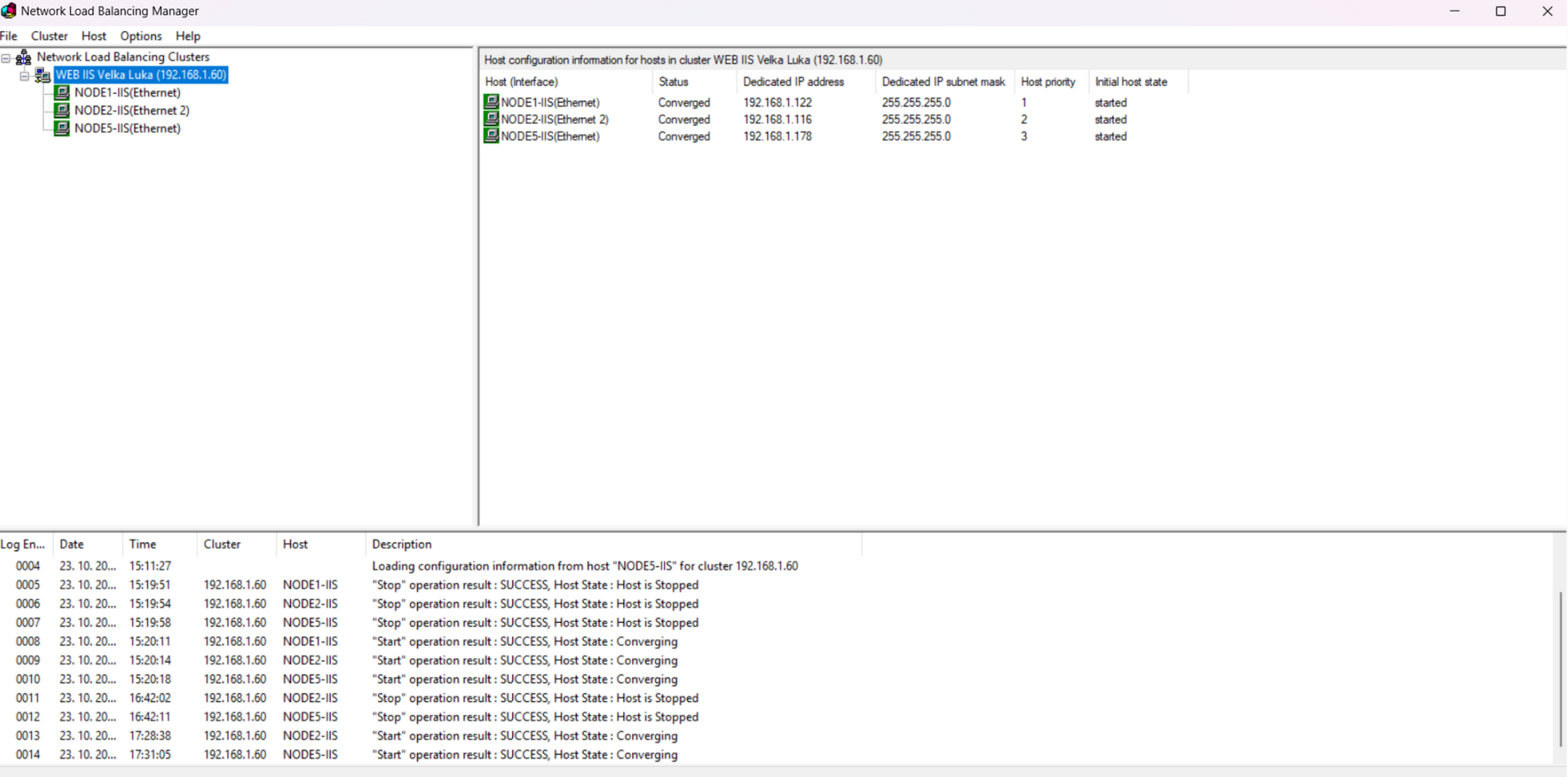Click the Network Load Balancing Clusters root icon
Screen dimensions: 1568x777
pos(24,57)
